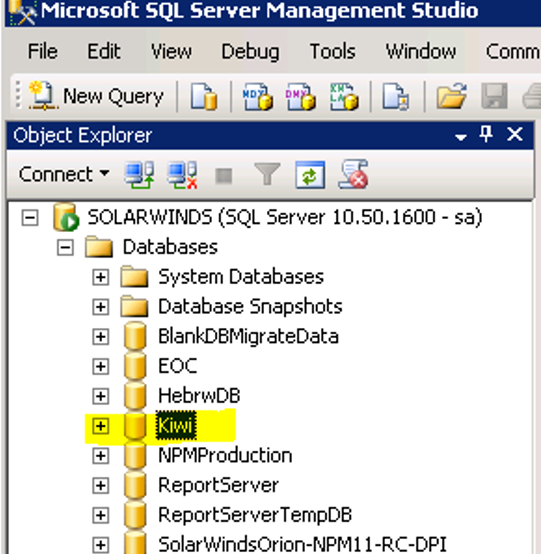Image resolution: width=543 pixels, height=554 pixels.
Task: Click the Filter funnel icon
Action: 267,174
